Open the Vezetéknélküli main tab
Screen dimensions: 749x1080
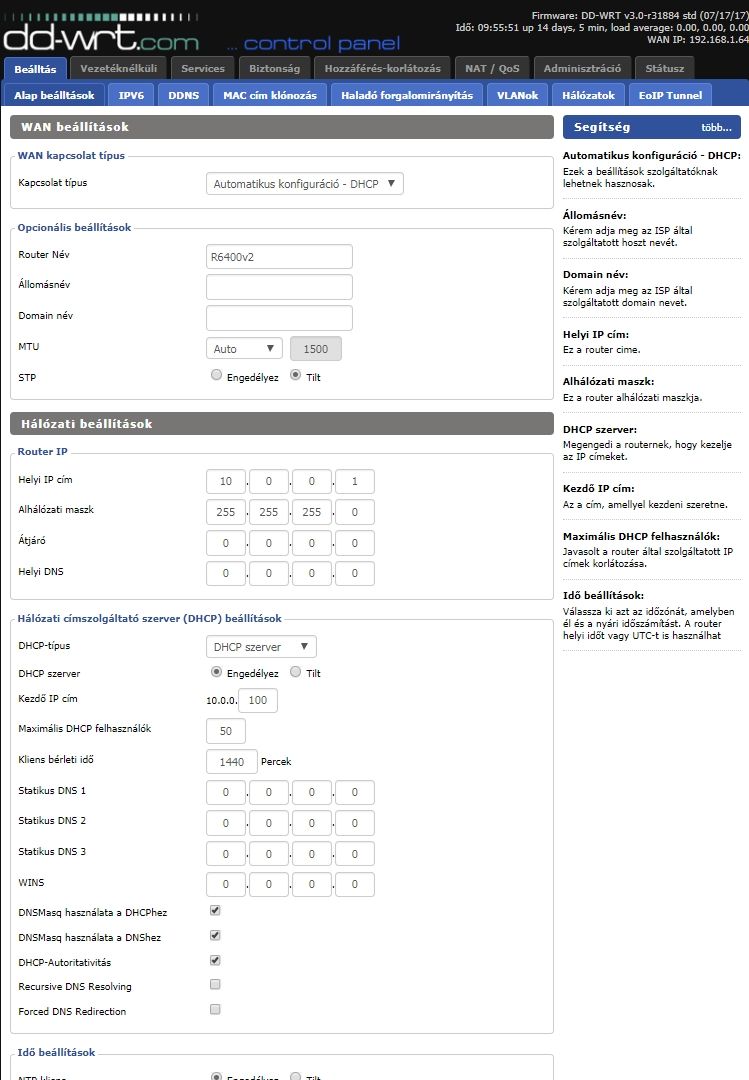[119, 68]
